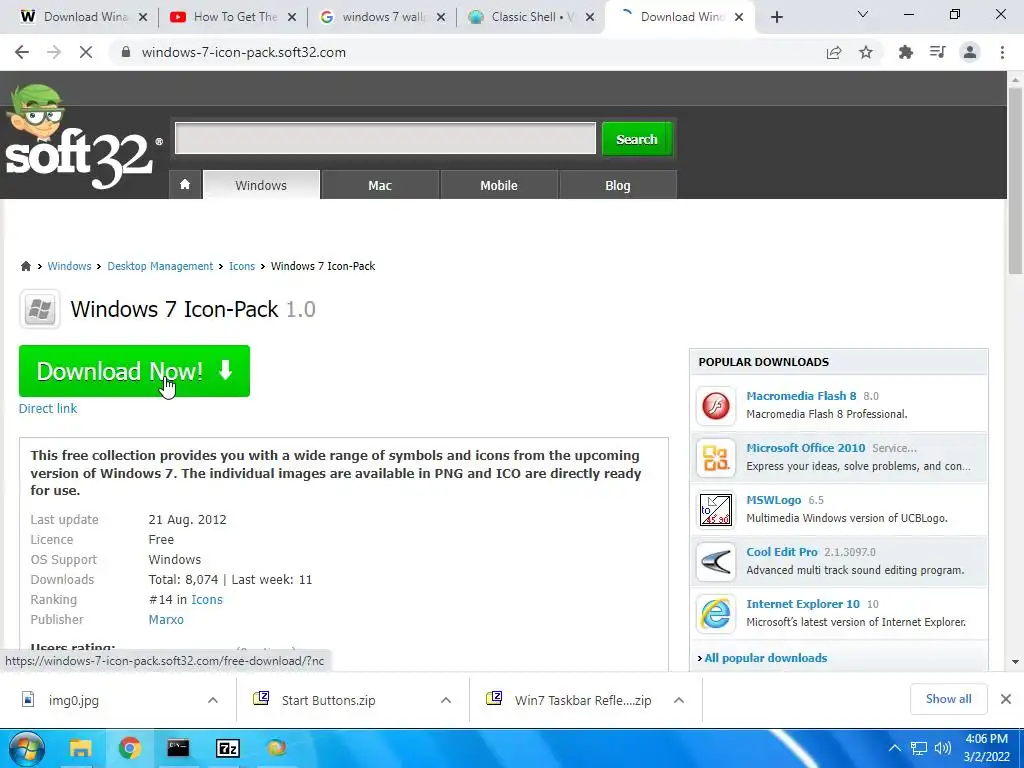Open the tab search chevron
Screen dimensions: 1024x768
(863, 14)
